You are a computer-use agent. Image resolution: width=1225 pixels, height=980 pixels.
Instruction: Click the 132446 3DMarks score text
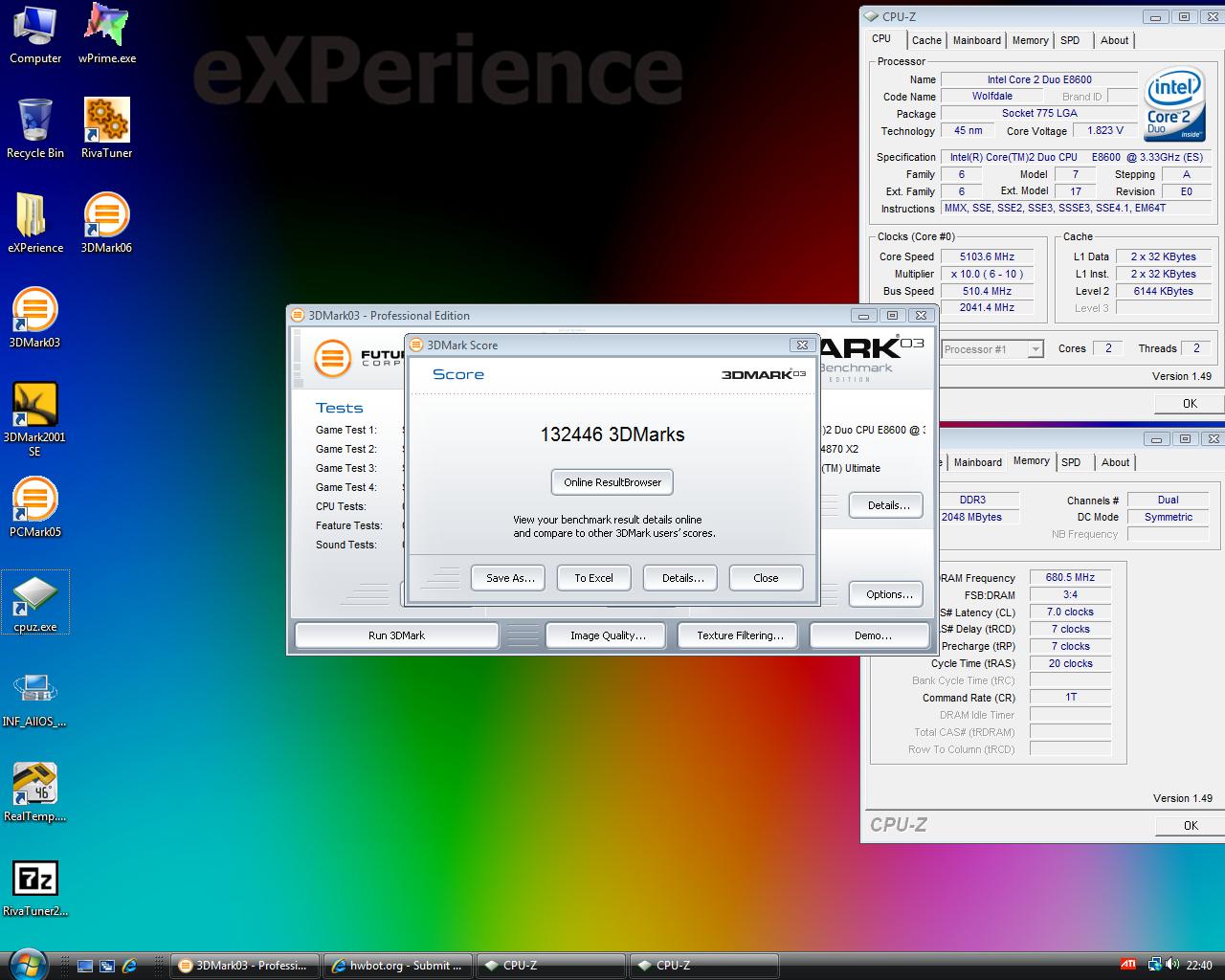(x=612, y=434)
